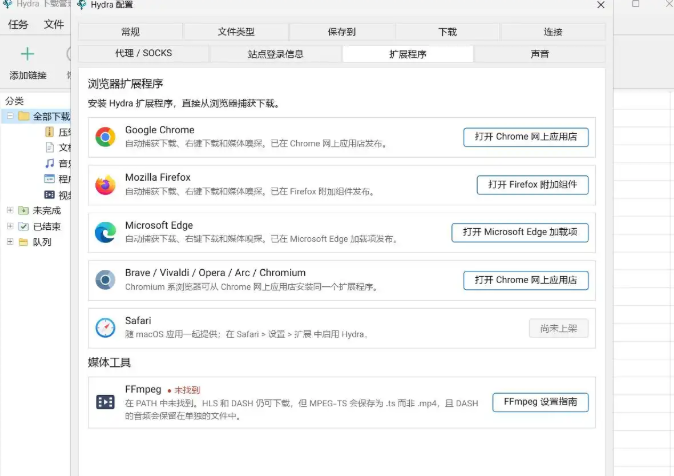Viewport: 674px width, 476px height.
Task: Select the 全部下载 folder icon
Action: (24, 116)
